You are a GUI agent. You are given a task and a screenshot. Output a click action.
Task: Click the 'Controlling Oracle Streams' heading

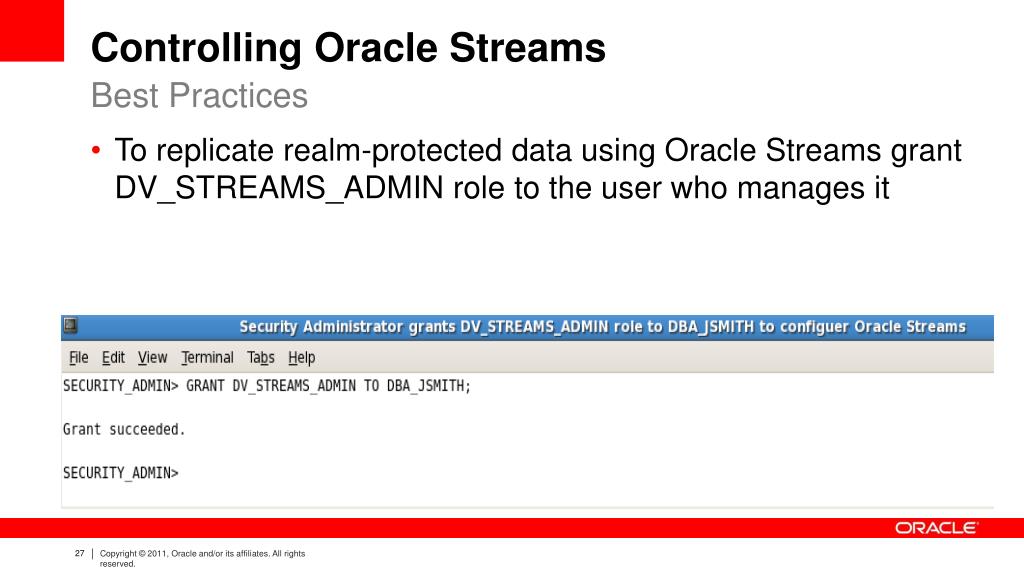coord(348,48)
